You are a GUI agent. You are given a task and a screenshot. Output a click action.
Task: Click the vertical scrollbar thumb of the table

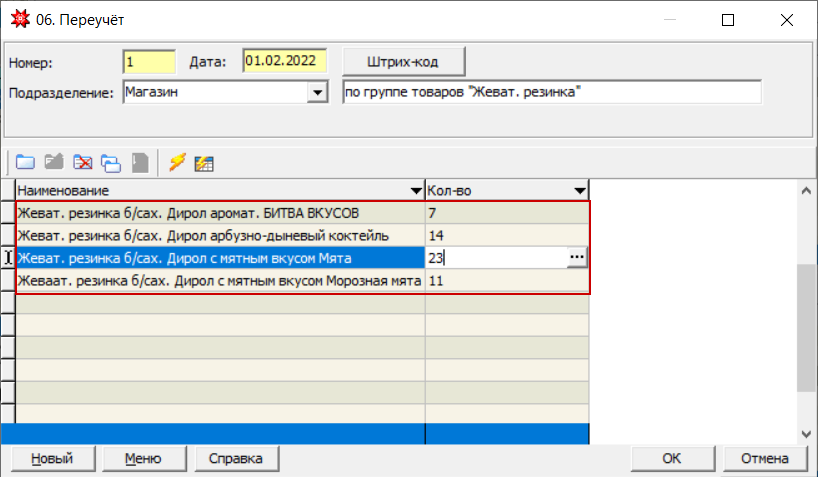[x=806, y=327]
